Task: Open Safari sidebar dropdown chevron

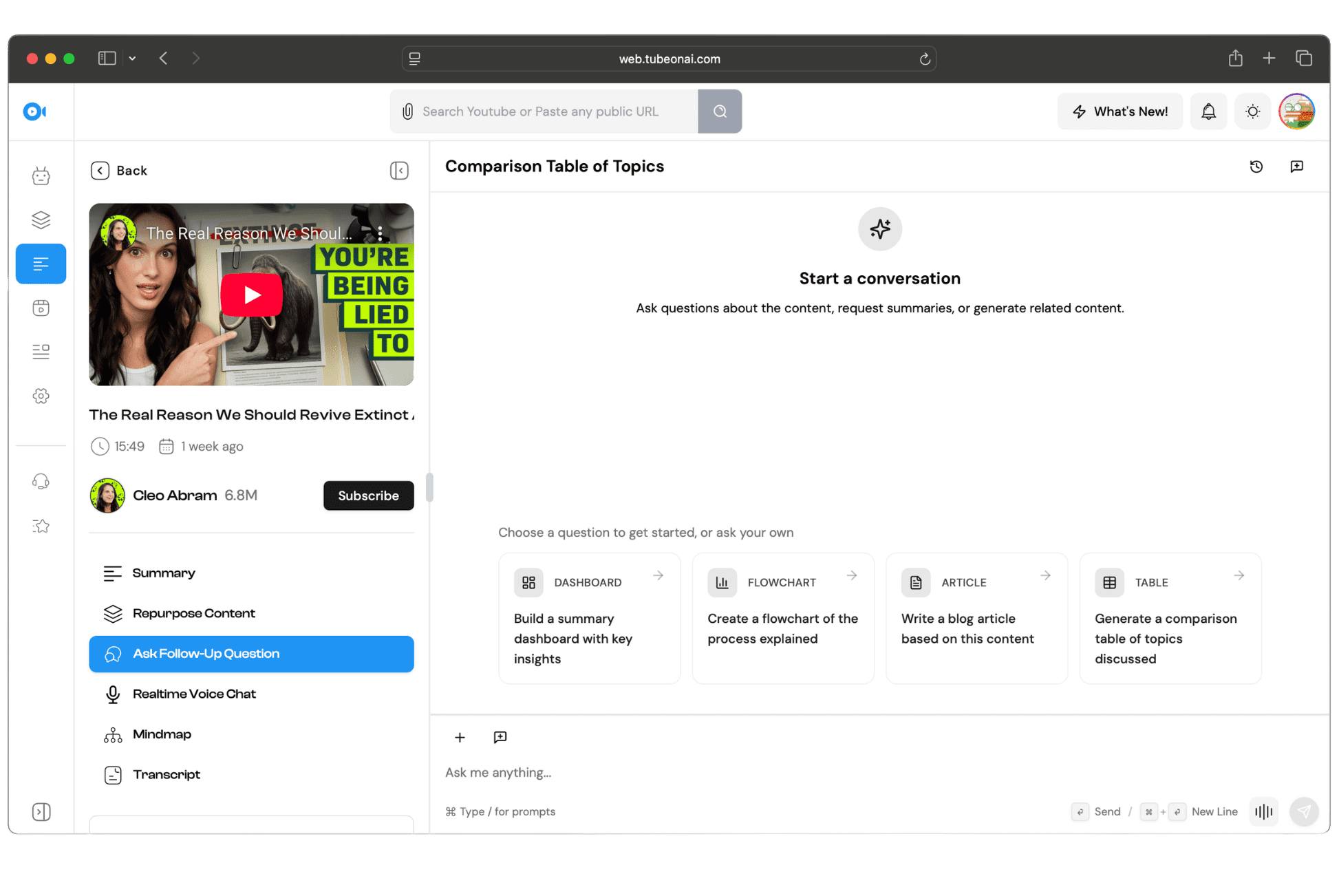Action: tap(132, 58)
